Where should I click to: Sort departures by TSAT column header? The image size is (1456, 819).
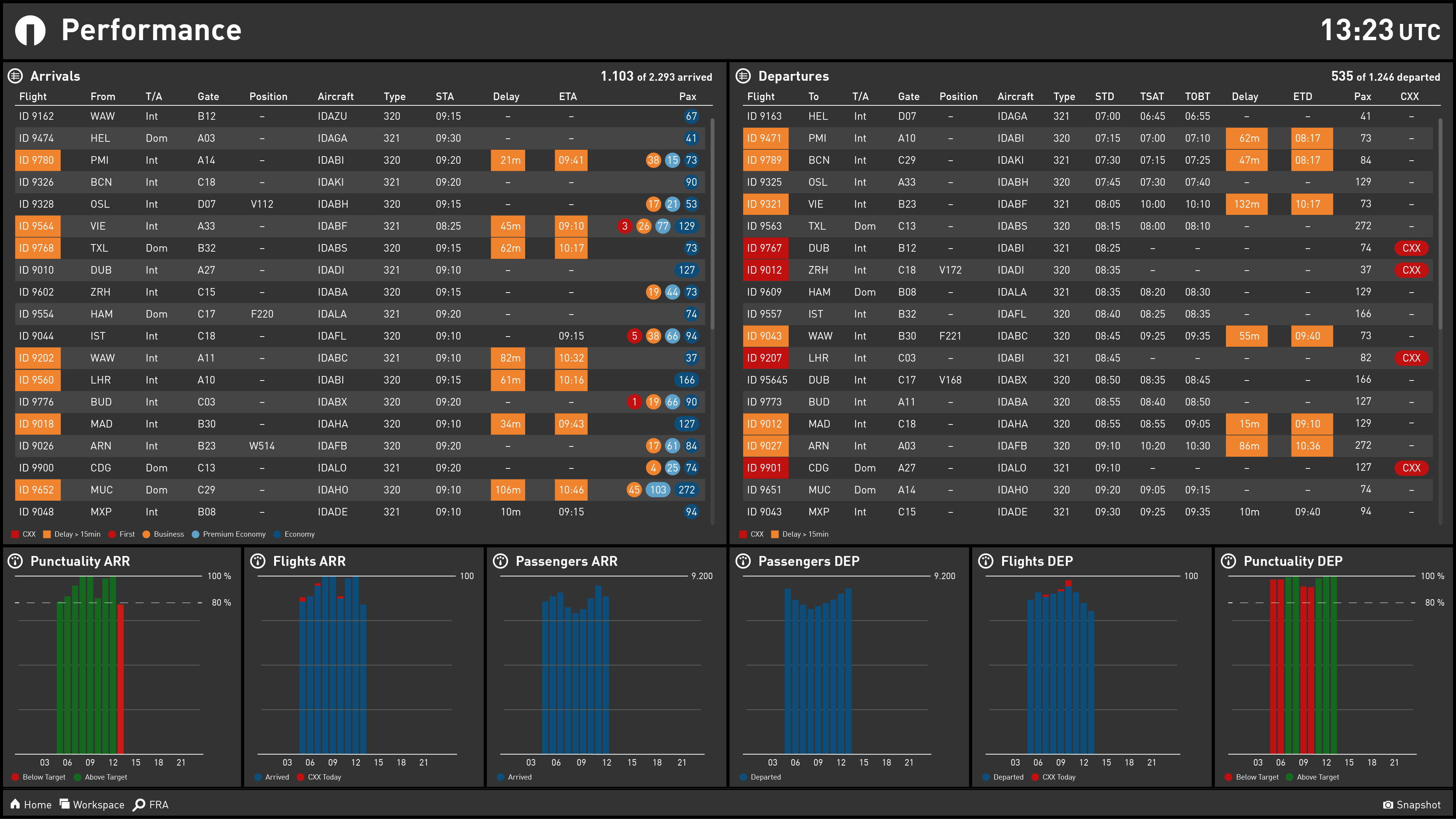(x=1152, y=97)
